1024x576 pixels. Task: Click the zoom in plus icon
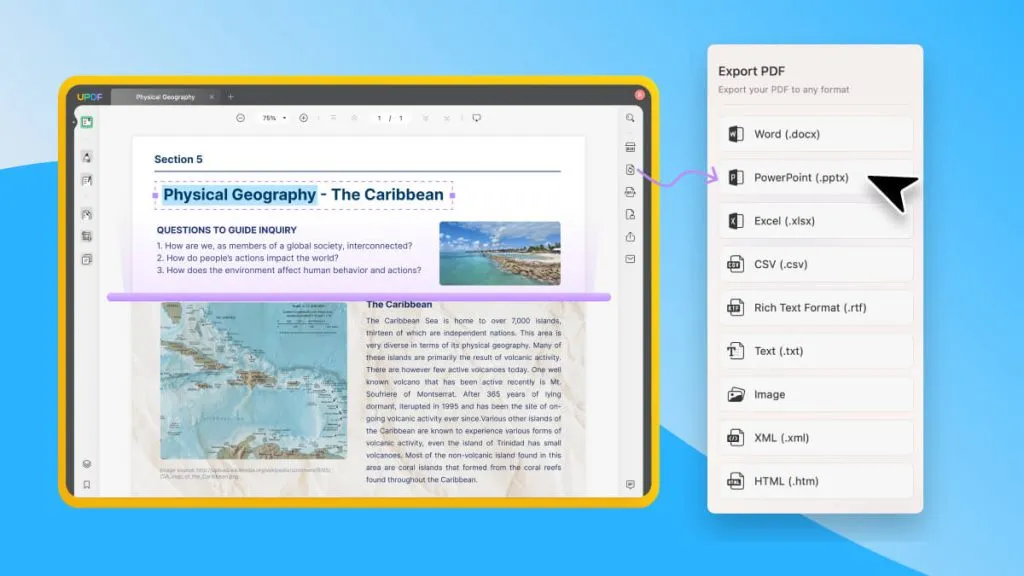(304, 118)
